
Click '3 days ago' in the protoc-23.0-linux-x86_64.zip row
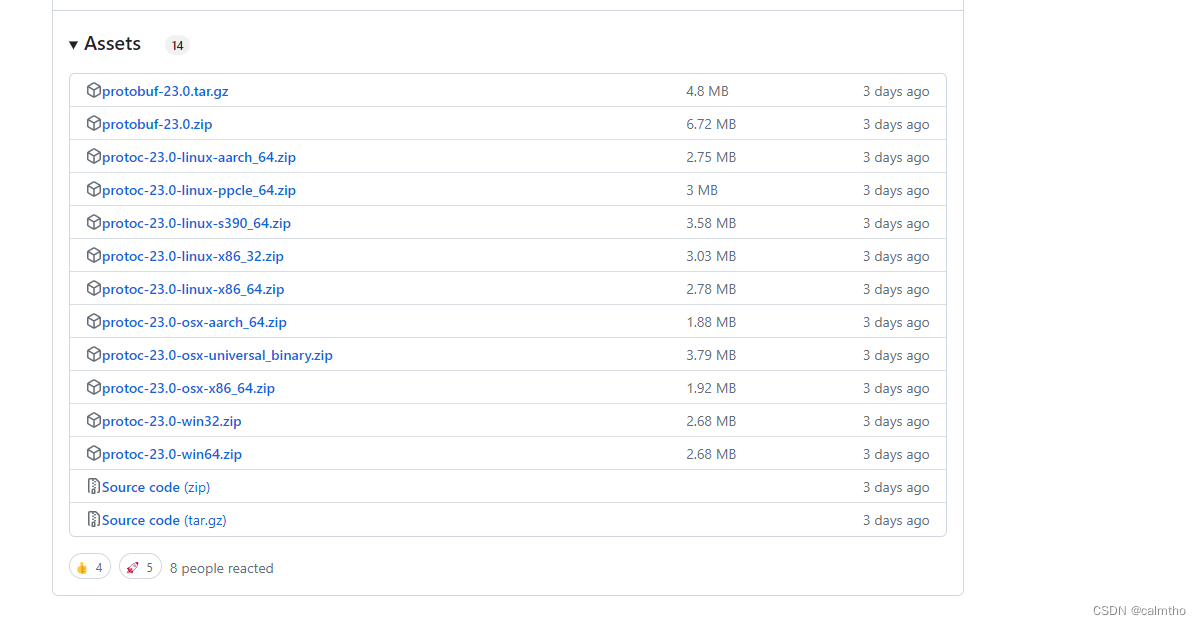click(896, 289)
